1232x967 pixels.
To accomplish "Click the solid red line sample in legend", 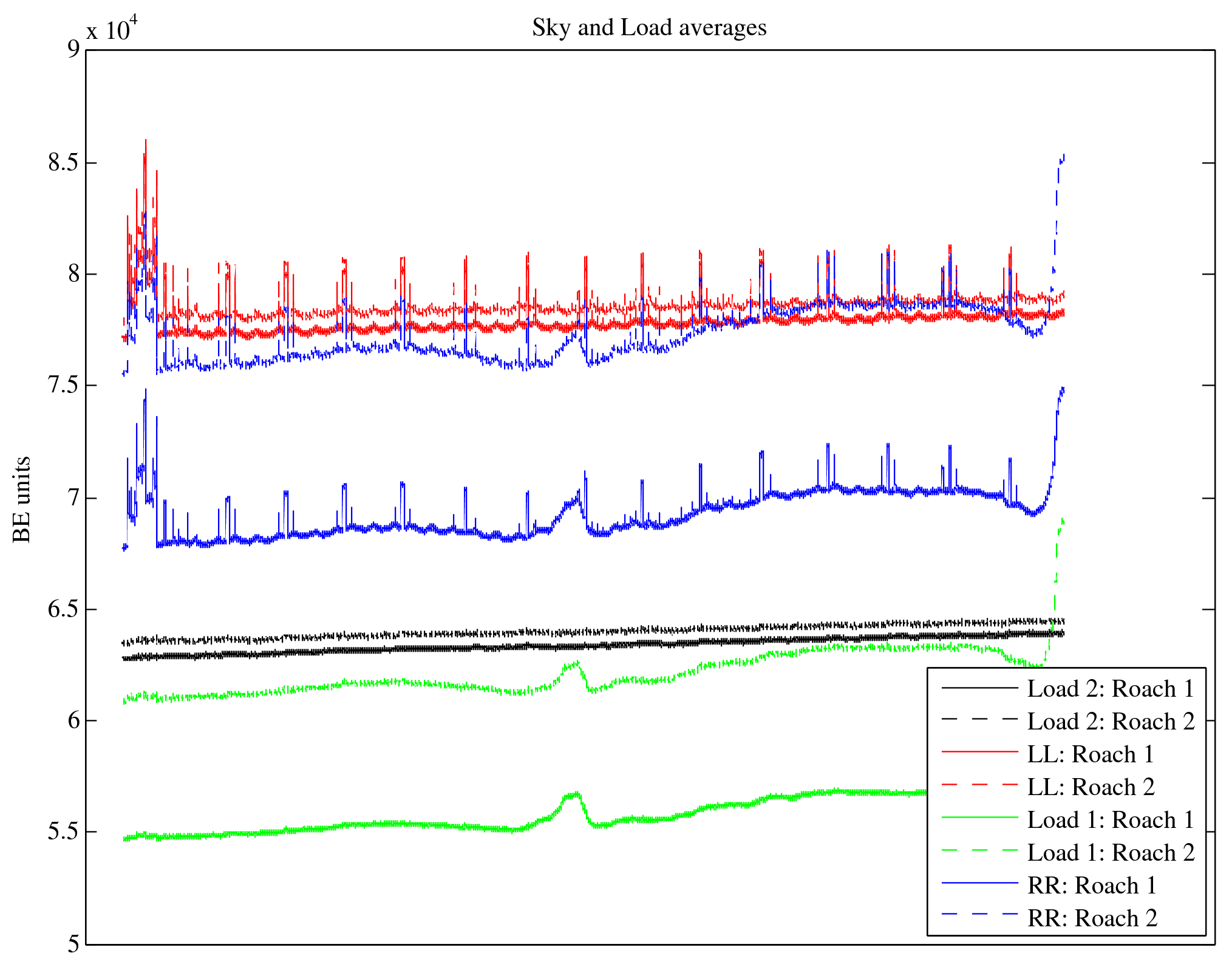I will 979,752.
